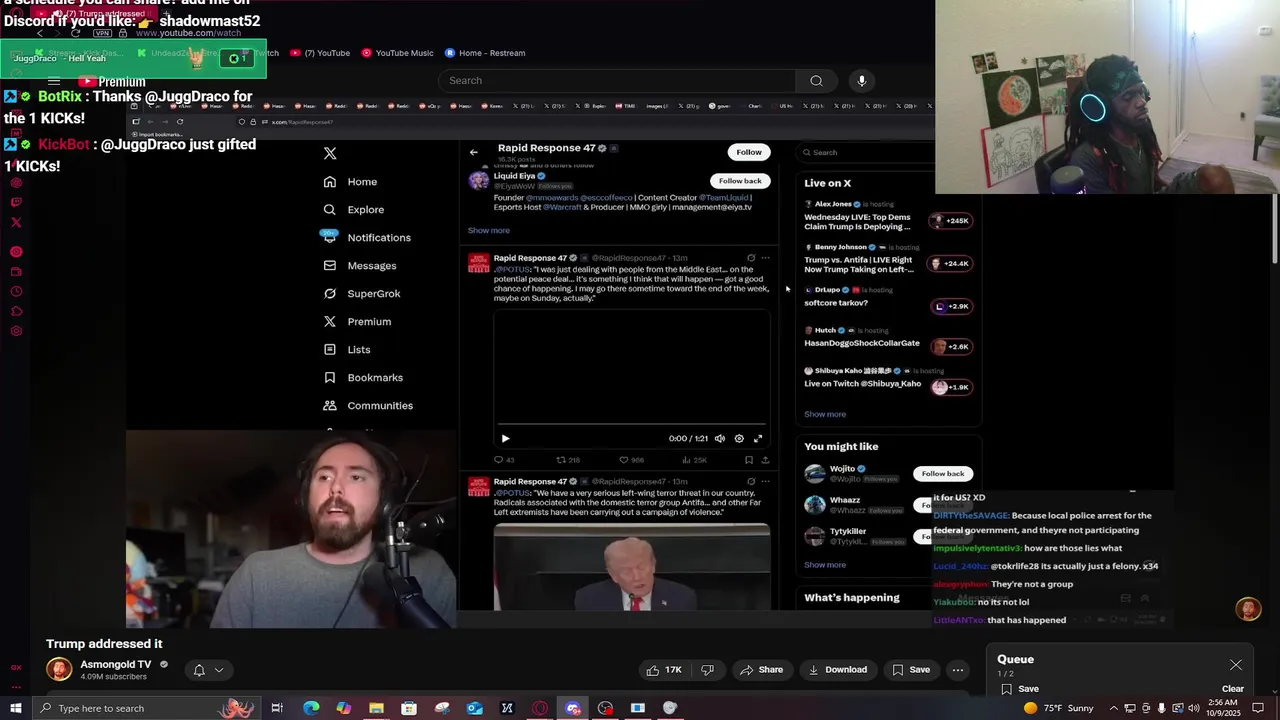Open Explore in X sidebar

[353, 210]
